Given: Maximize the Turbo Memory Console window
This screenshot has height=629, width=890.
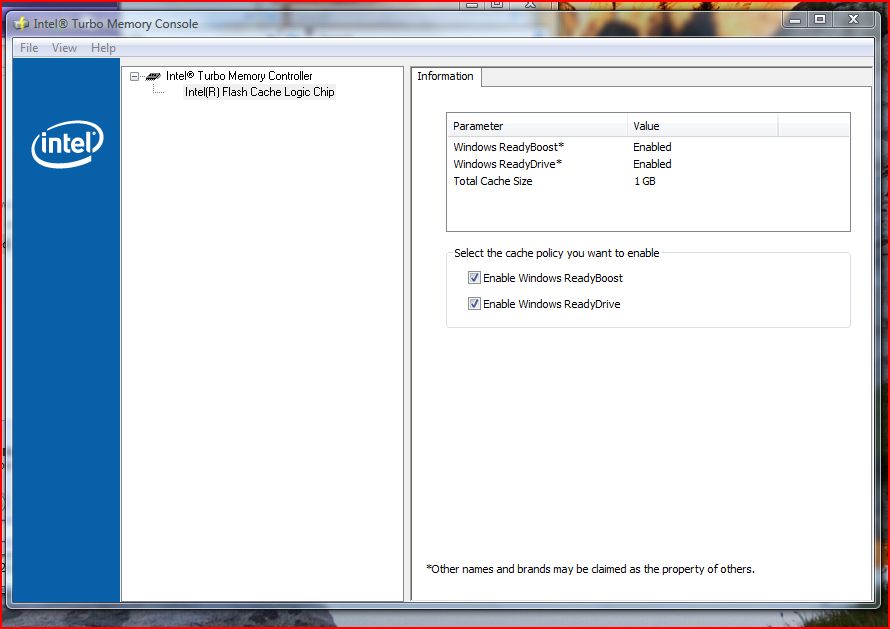Looking at the screenshot, I should 820,20.
